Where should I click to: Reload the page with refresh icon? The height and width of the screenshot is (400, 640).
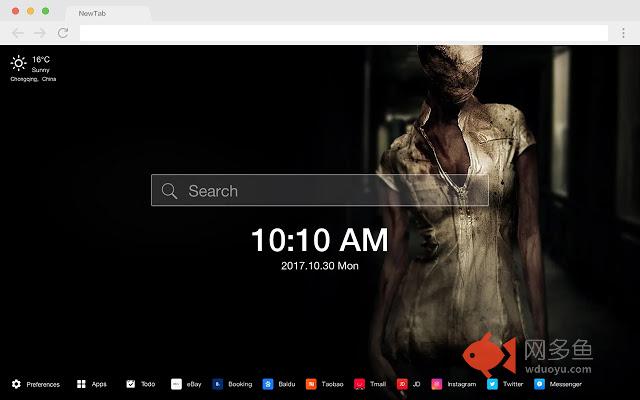63,33
